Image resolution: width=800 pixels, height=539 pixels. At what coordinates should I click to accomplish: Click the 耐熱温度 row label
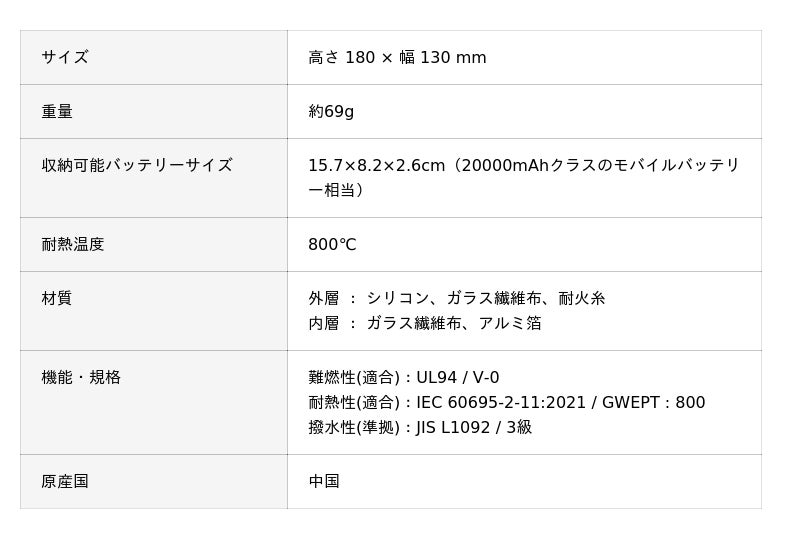click(x=73, y=245)
